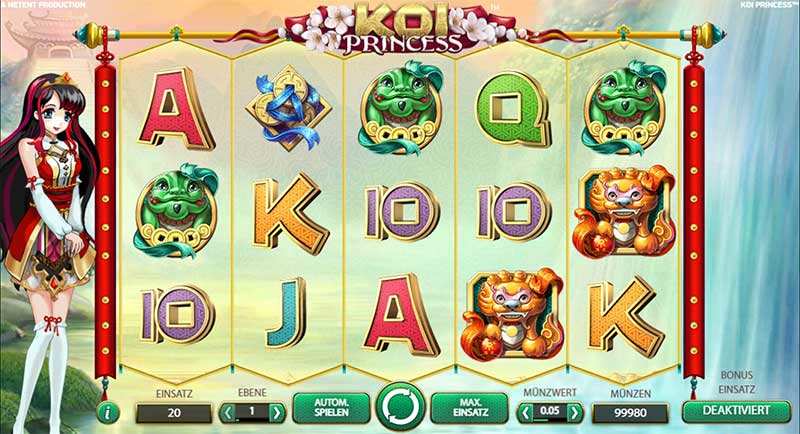The height and width of the screenshot is (434, 800).
Task: Click the blue ribbon coins symbol
Action: click(288, 108)
